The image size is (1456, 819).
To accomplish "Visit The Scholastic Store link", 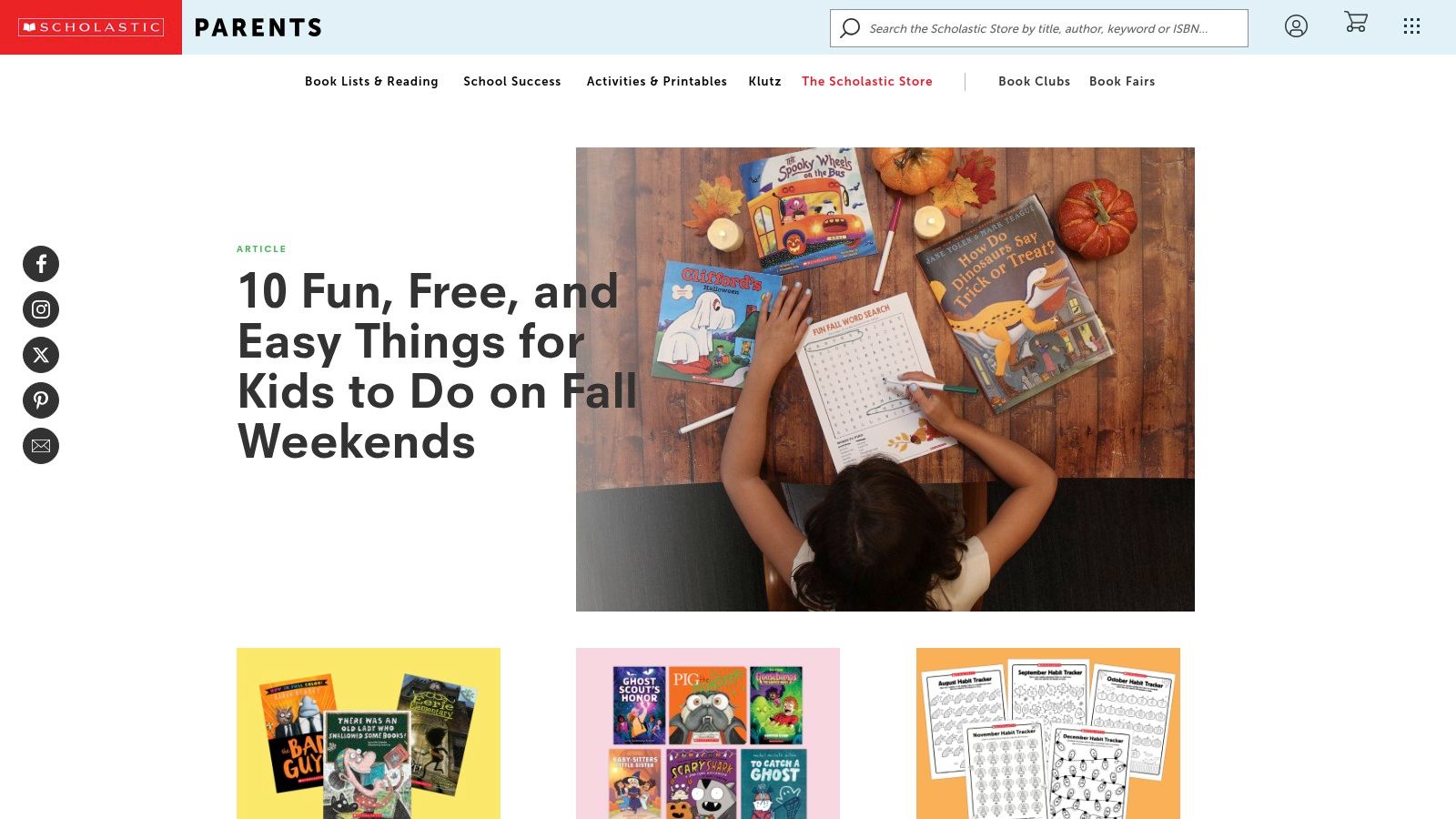I will (867, 81).
